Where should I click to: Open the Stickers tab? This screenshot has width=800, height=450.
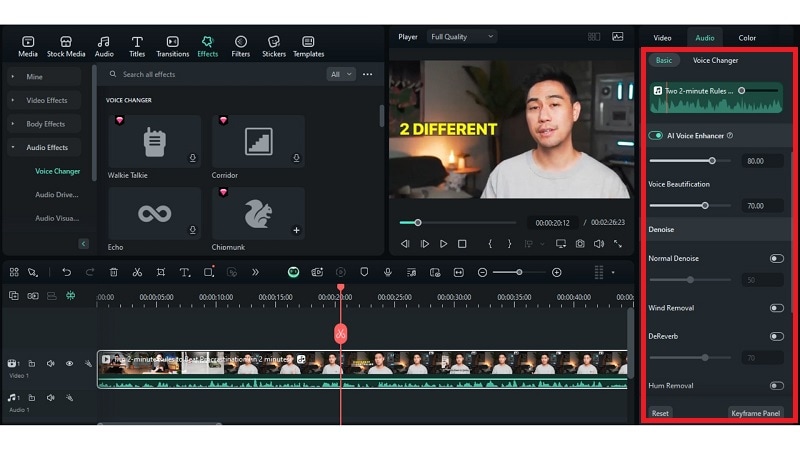(273, 46)
